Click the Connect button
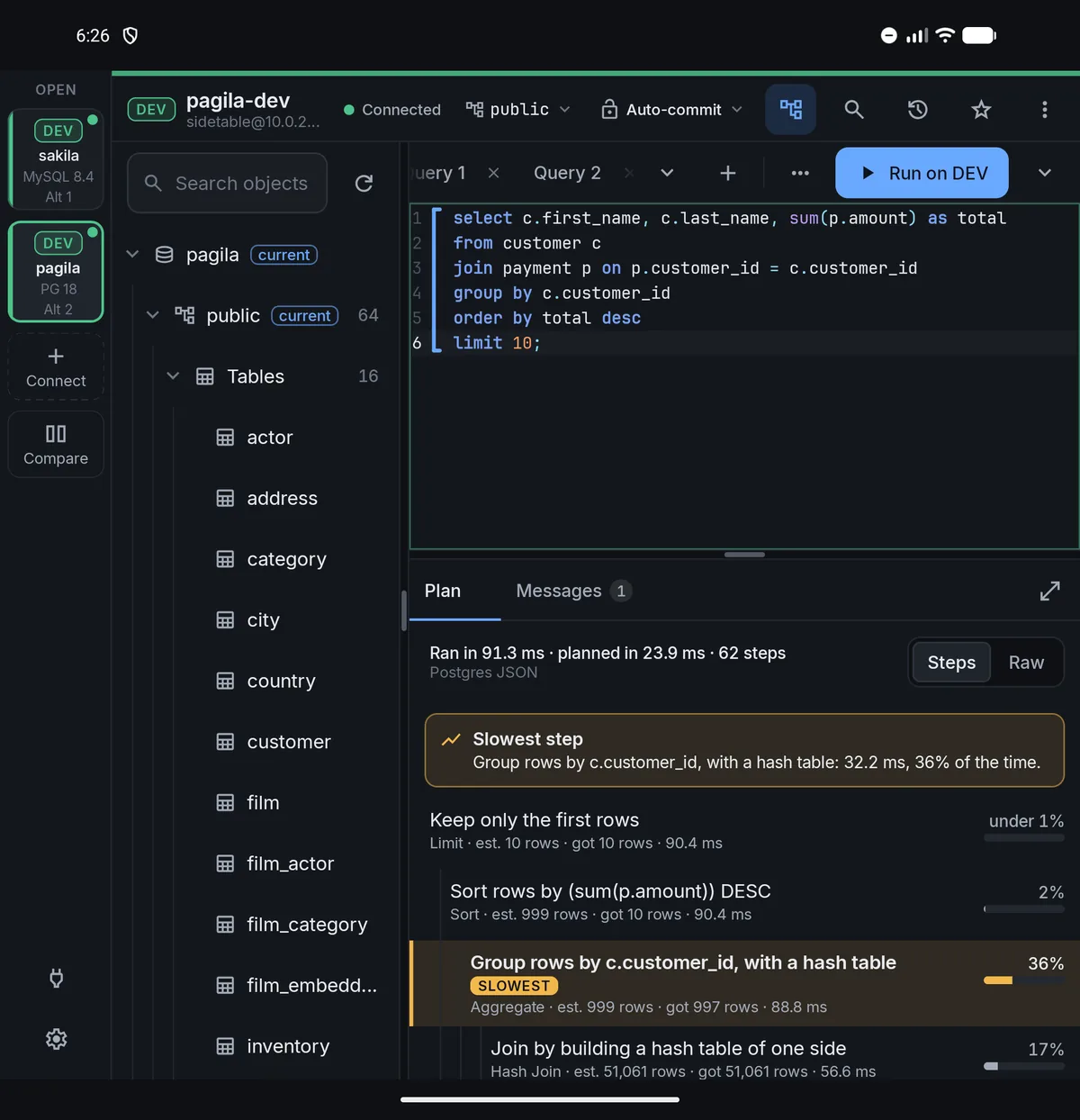Viewport: 1080px width, 1120px height. coord(56,367)
